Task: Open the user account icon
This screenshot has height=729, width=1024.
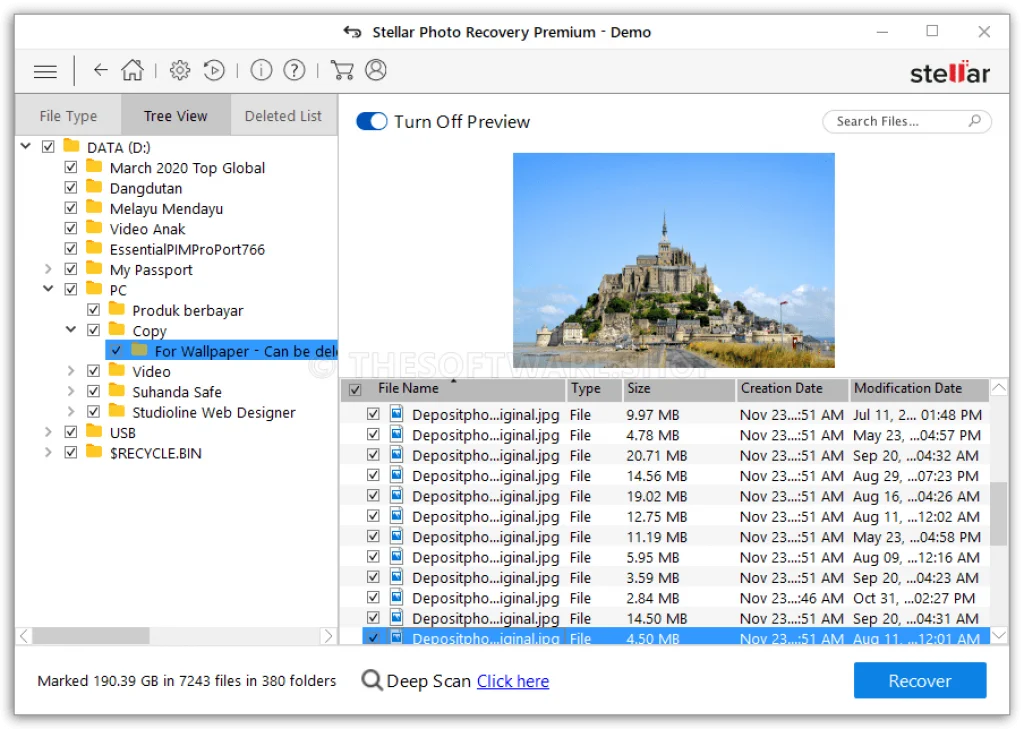Action: [376, 70]
